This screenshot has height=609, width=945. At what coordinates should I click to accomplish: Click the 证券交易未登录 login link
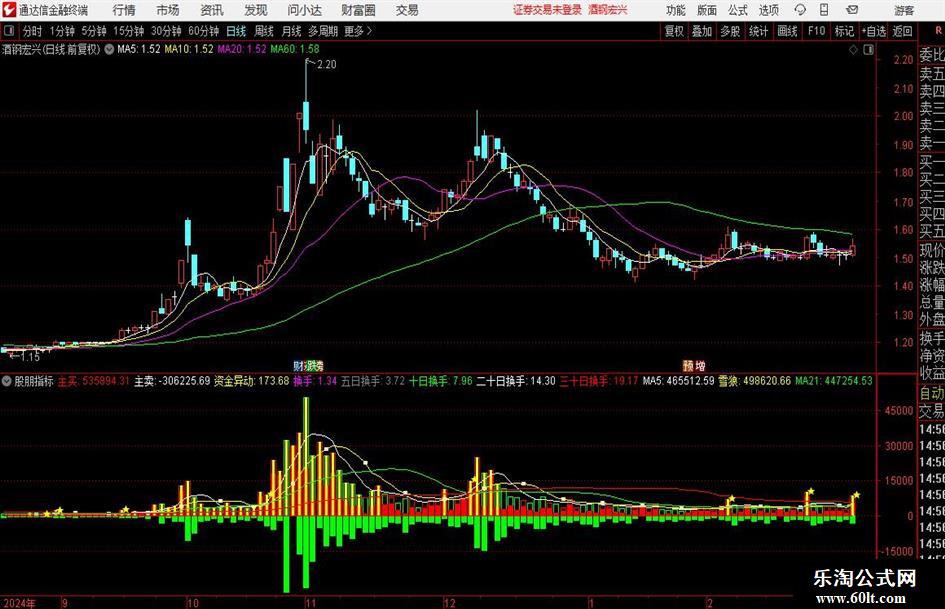click(x=547, y=10)
